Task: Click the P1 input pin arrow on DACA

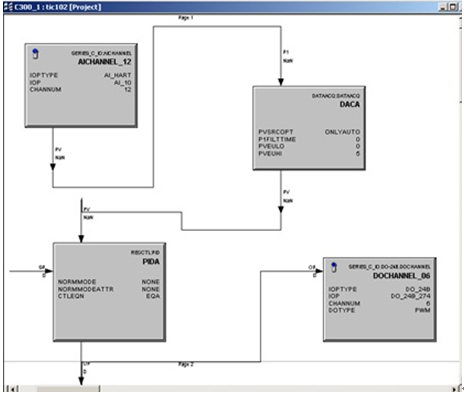Action: coord(281,82)
